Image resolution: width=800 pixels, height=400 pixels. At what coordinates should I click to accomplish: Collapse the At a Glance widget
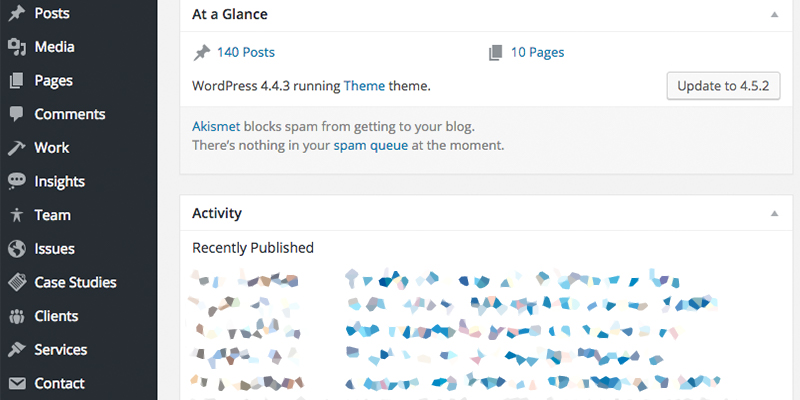(774, 15)
